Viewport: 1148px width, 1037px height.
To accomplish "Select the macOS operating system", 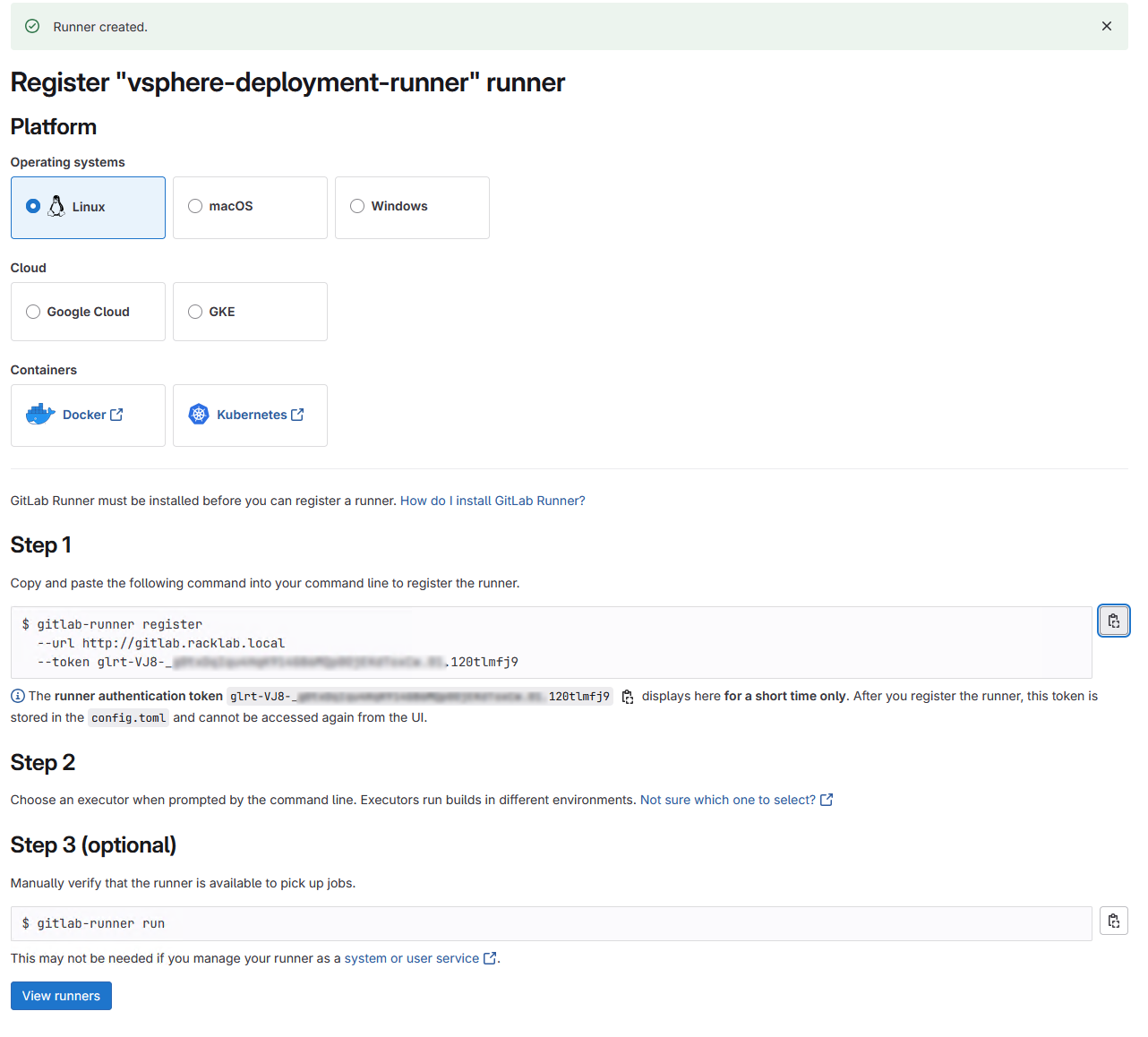I will [195, 206].
